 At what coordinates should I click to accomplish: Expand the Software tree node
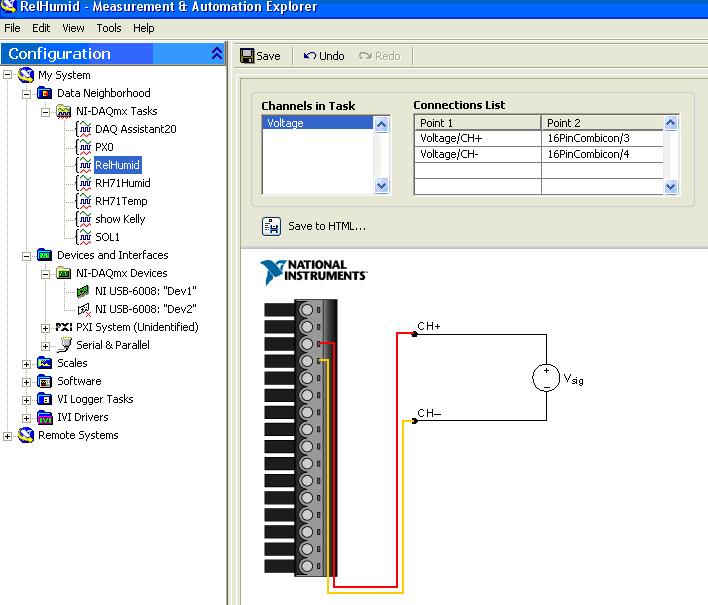tap(28, 381)
